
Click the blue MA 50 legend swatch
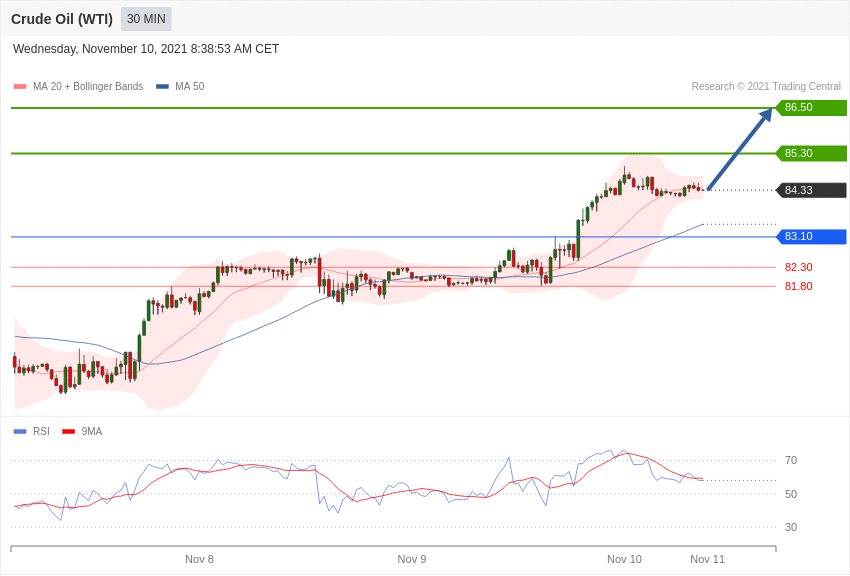162,87
